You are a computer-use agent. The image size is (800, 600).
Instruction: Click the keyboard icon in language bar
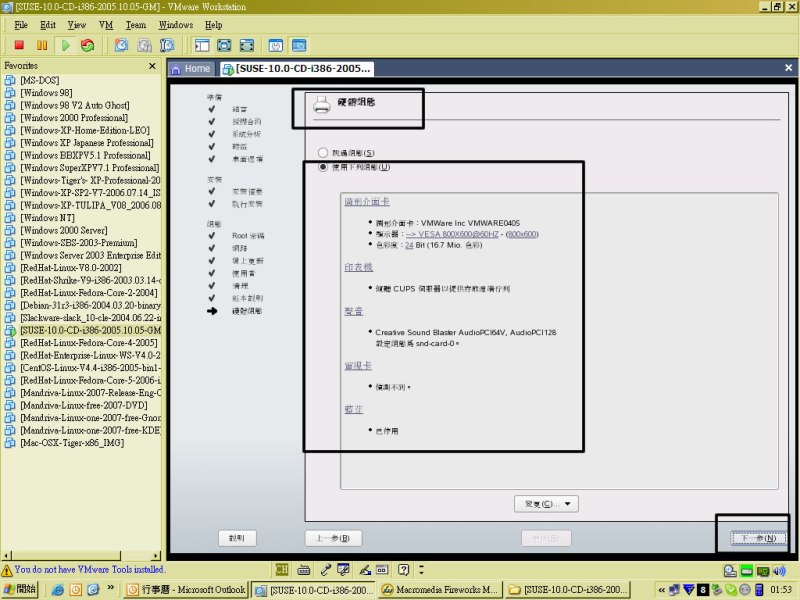click(304, 569)
